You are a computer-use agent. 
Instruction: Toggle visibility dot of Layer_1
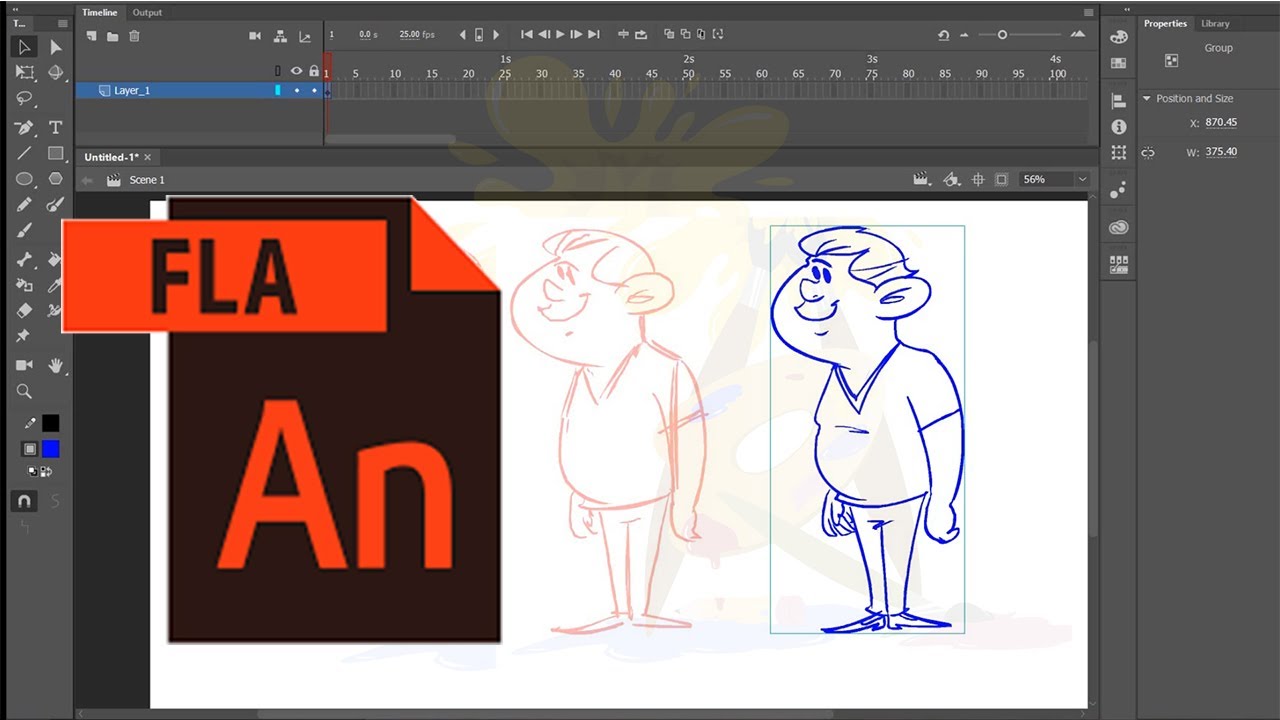[x=296, y=90]
